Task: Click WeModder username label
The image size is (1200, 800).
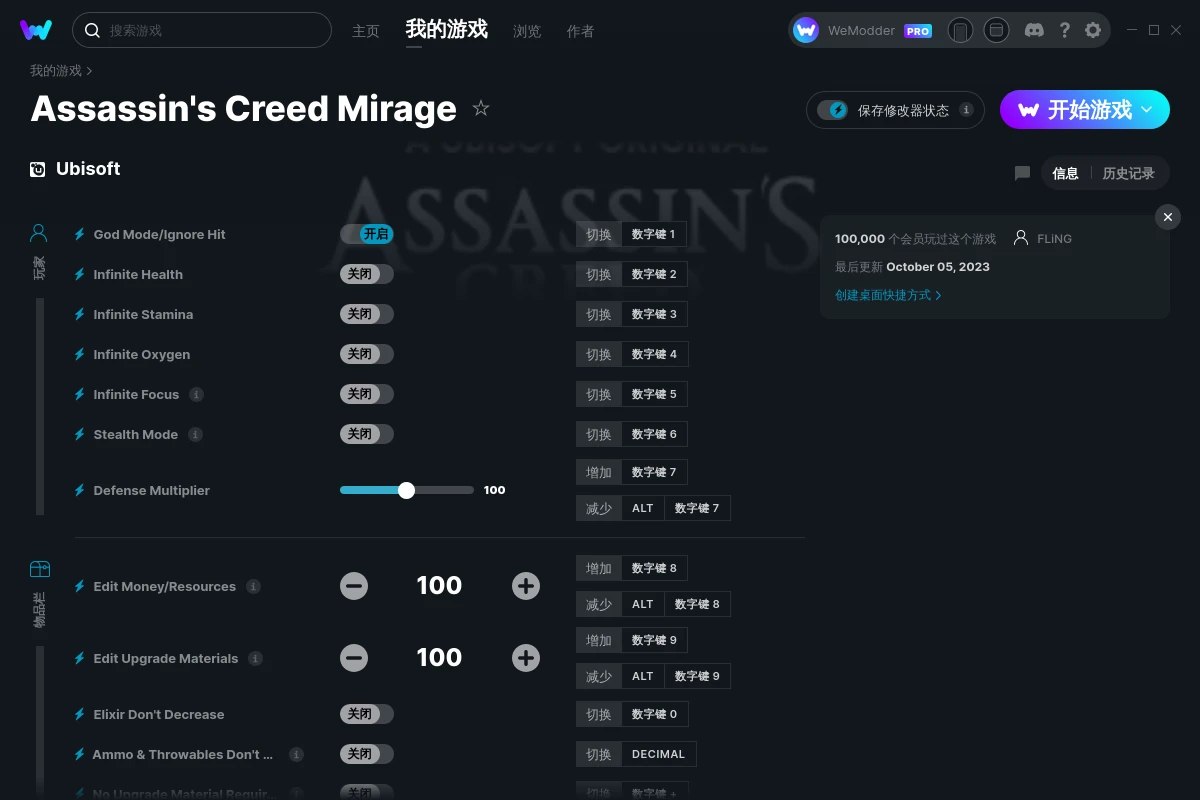Action: click(861, 31)
